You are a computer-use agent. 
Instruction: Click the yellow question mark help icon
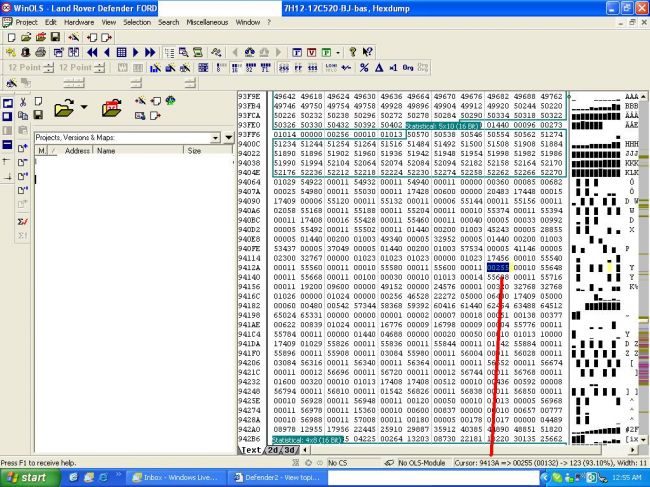click(352, 52)
